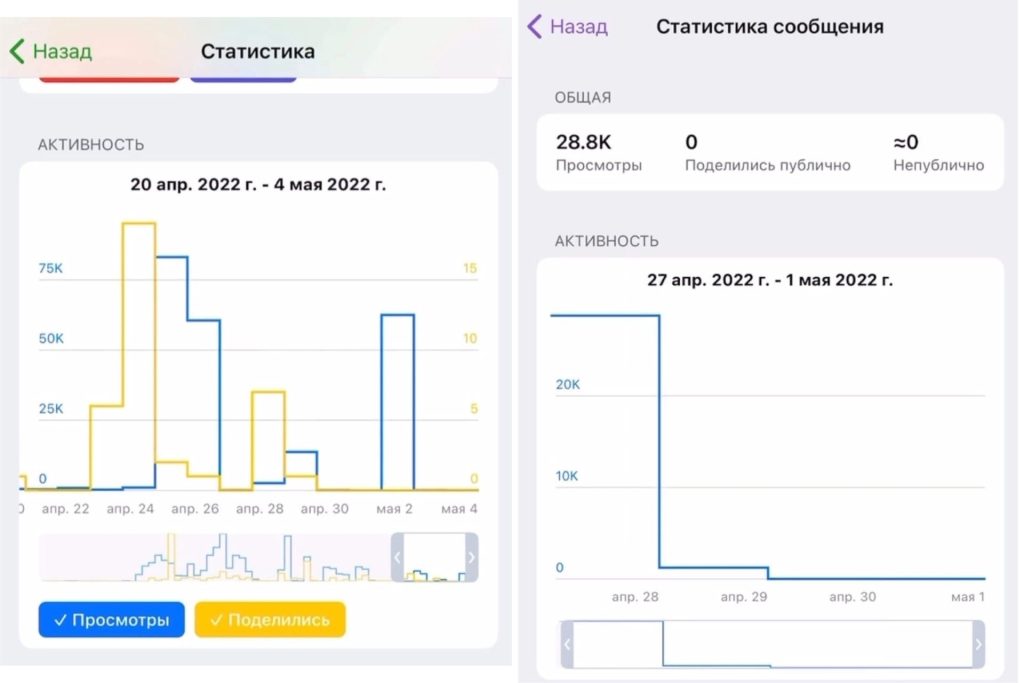Tap the 28.8K Просмотры statistic
Viewport: 1024px width, 683px height.
point(599,153)
